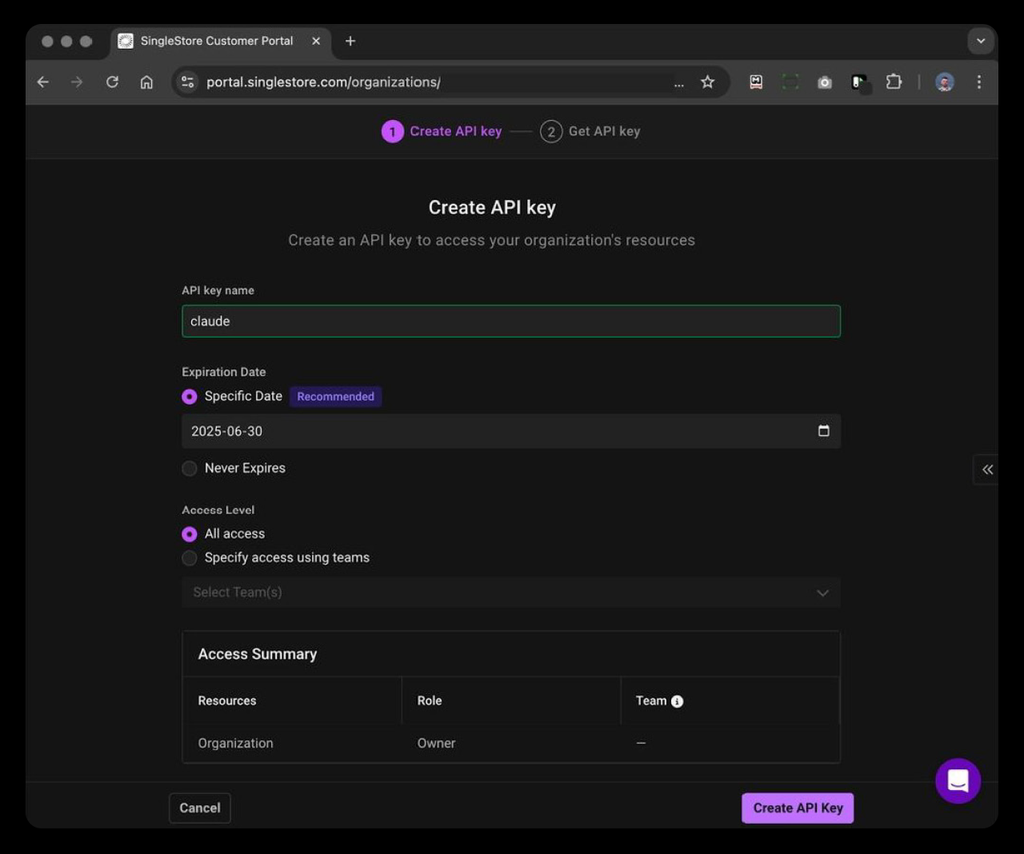Click the browser forward arrow
Image resolution: width=1024 pixels, height=854 pixels.
(77, 82)
